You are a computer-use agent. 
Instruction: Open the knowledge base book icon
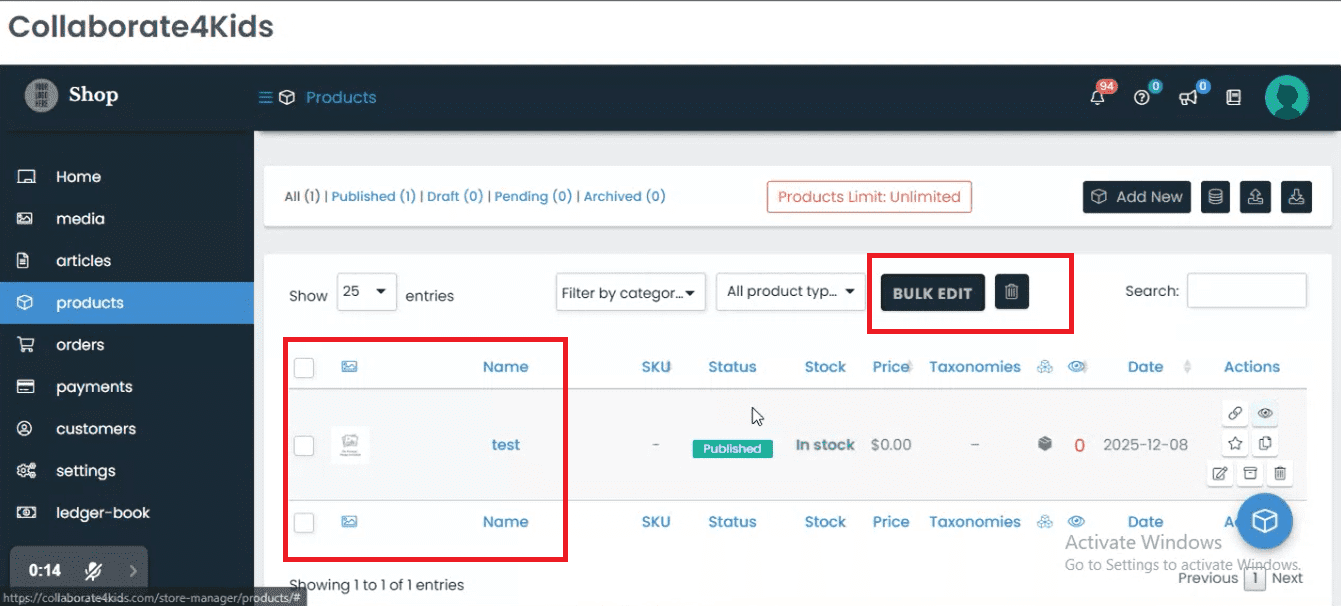pos(1234,97)
